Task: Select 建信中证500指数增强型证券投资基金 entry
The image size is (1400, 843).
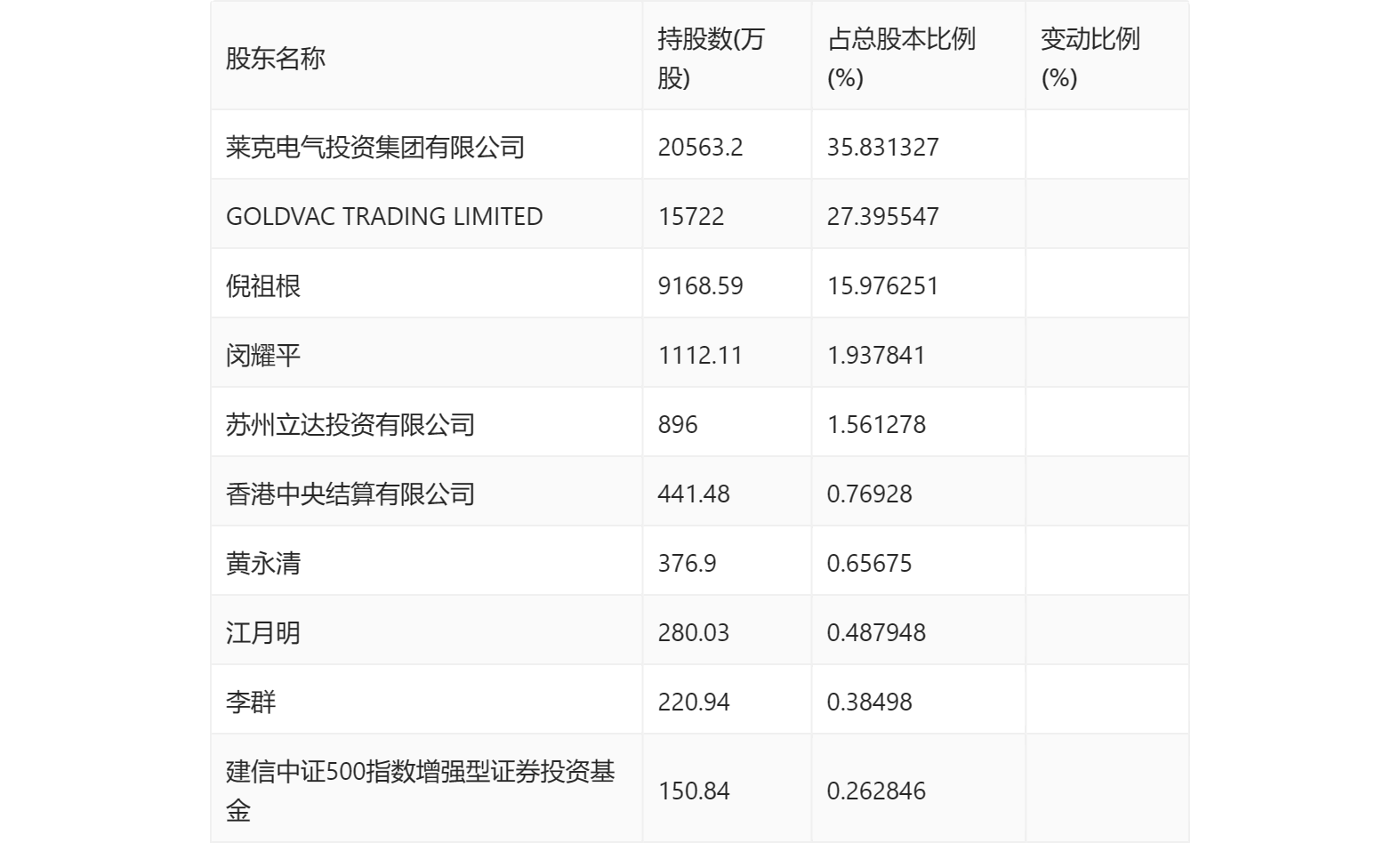Action: (x=420, y=791)
